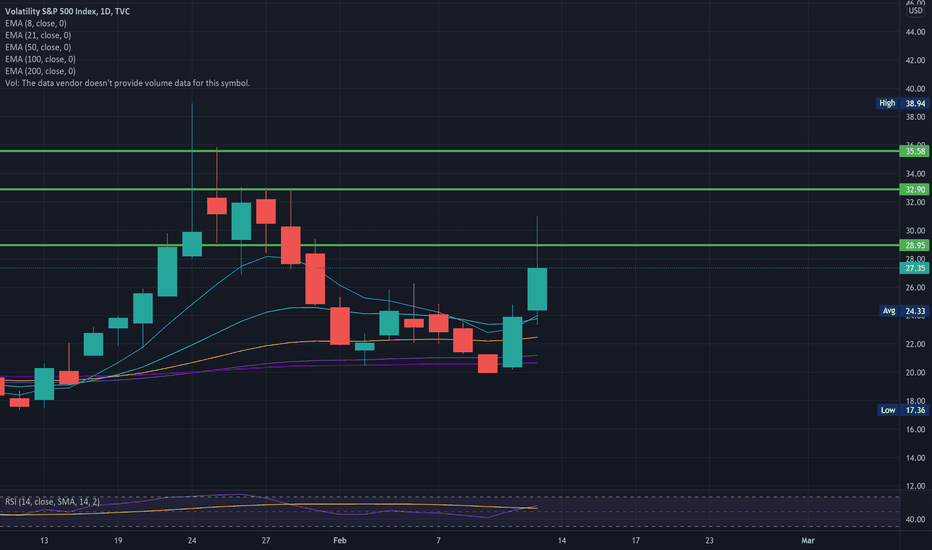932x550 pixels.
Task: Select the 35.58 green line price label
Action: [914, 151]
